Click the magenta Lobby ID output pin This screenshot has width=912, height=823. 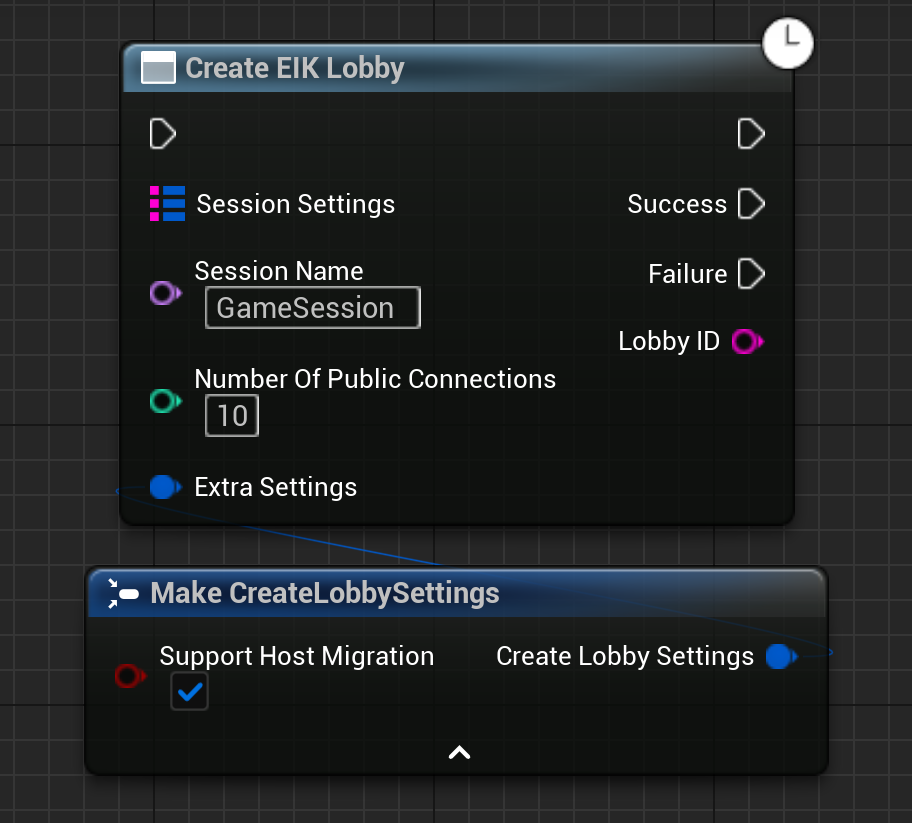click(745, 342)
